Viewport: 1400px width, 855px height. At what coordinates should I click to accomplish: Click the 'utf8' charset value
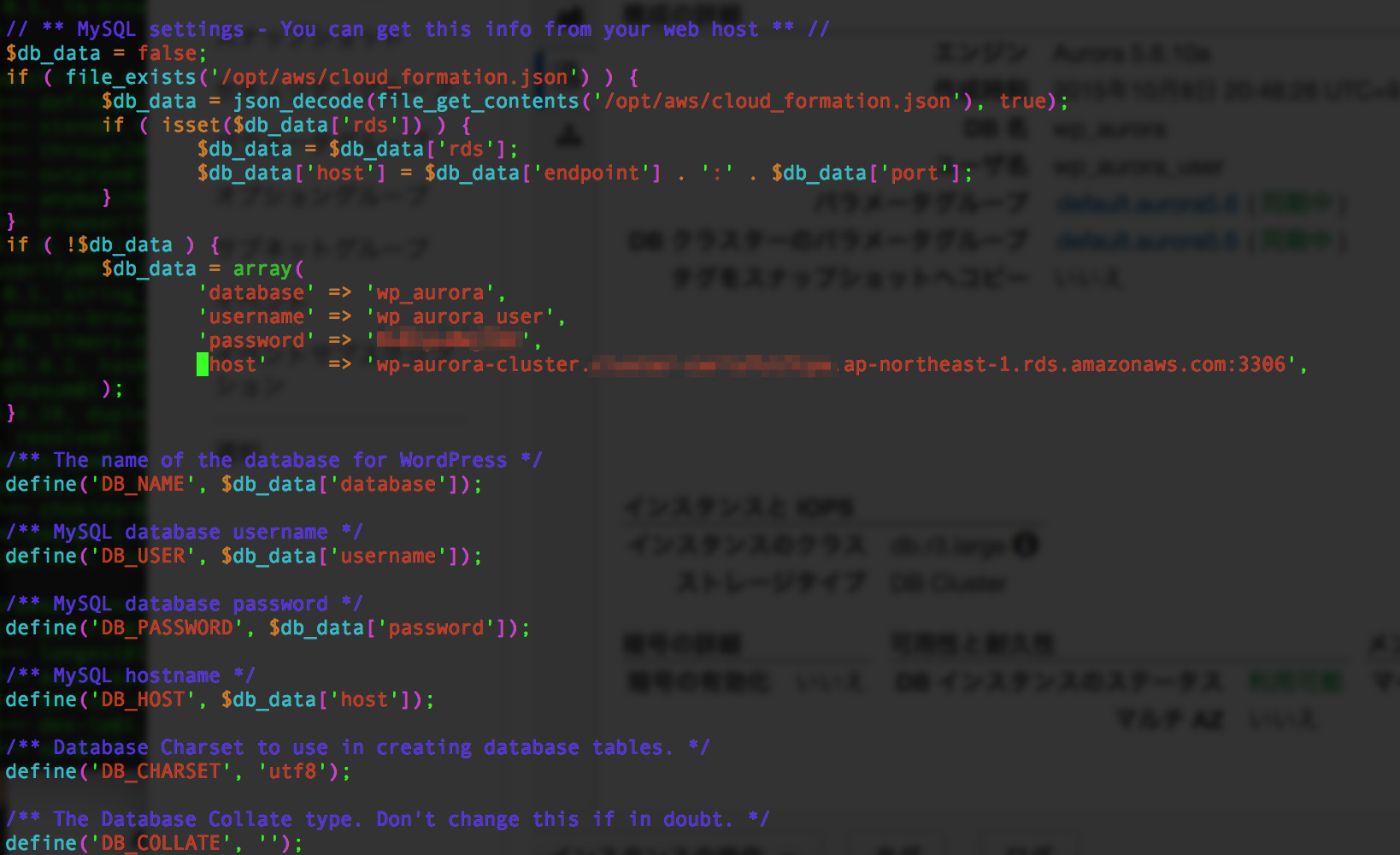292,772
